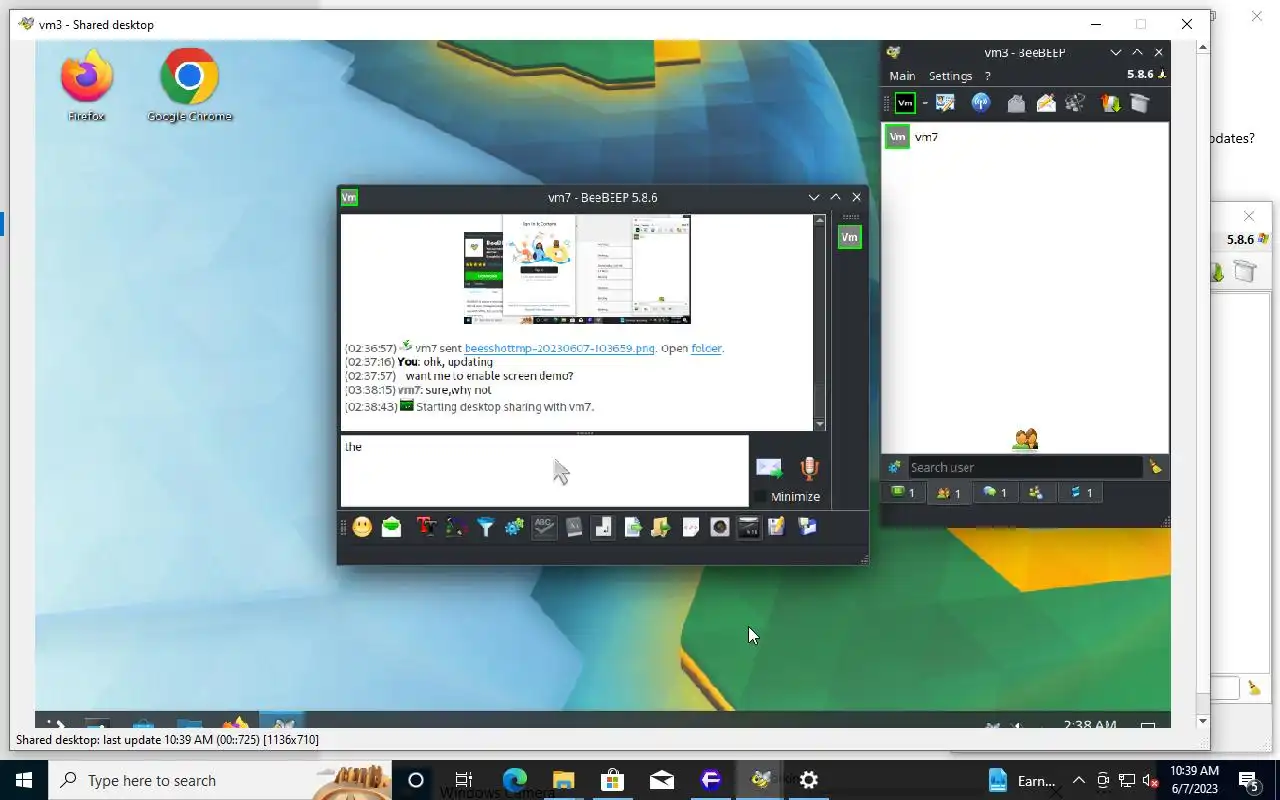Clear search with the broom icon
This screenshot has width=1280, height=800.
[x=1156, y=467]
